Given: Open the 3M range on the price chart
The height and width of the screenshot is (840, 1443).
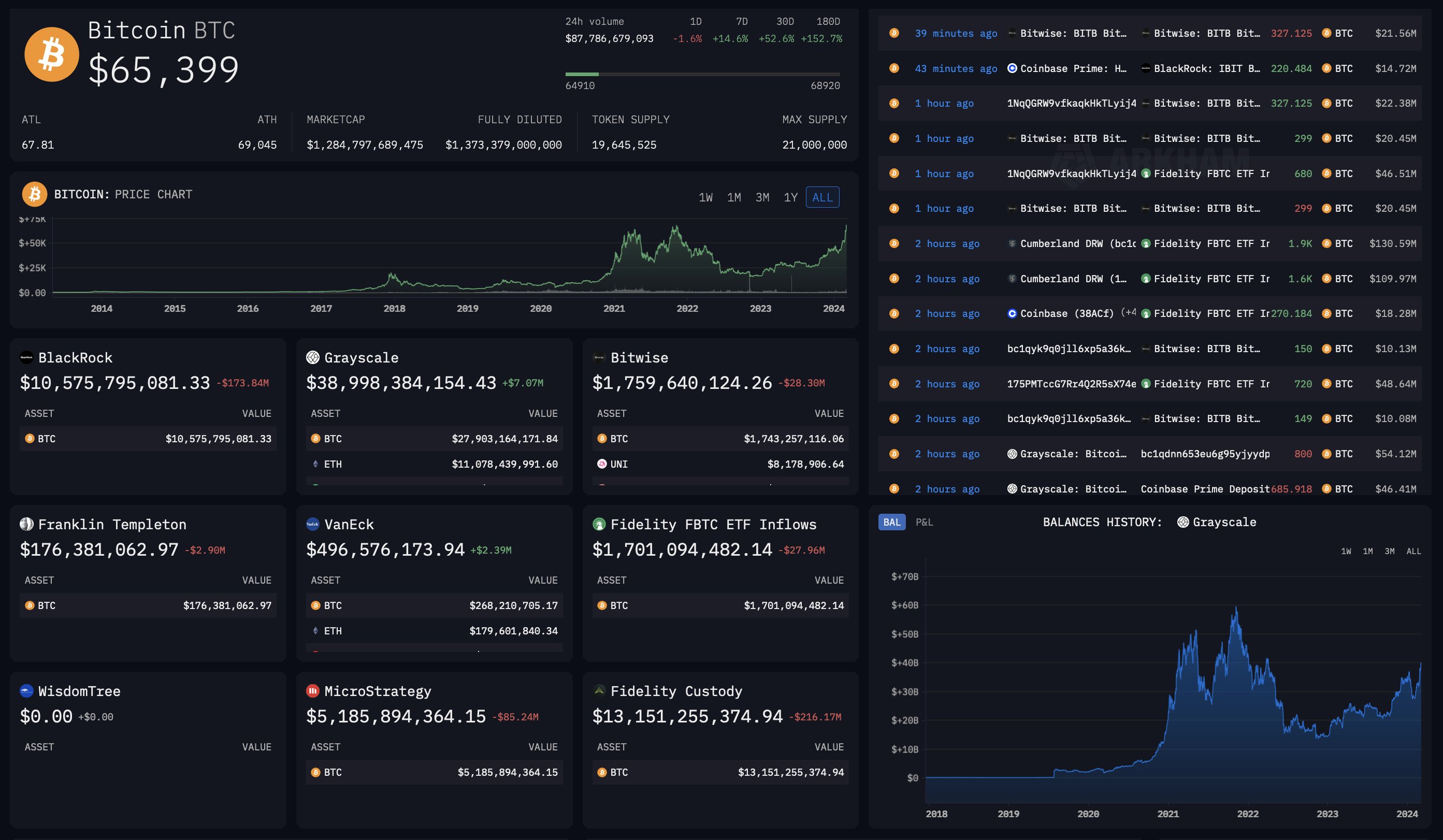Looking at the screenshot, I should pos(763,197).
